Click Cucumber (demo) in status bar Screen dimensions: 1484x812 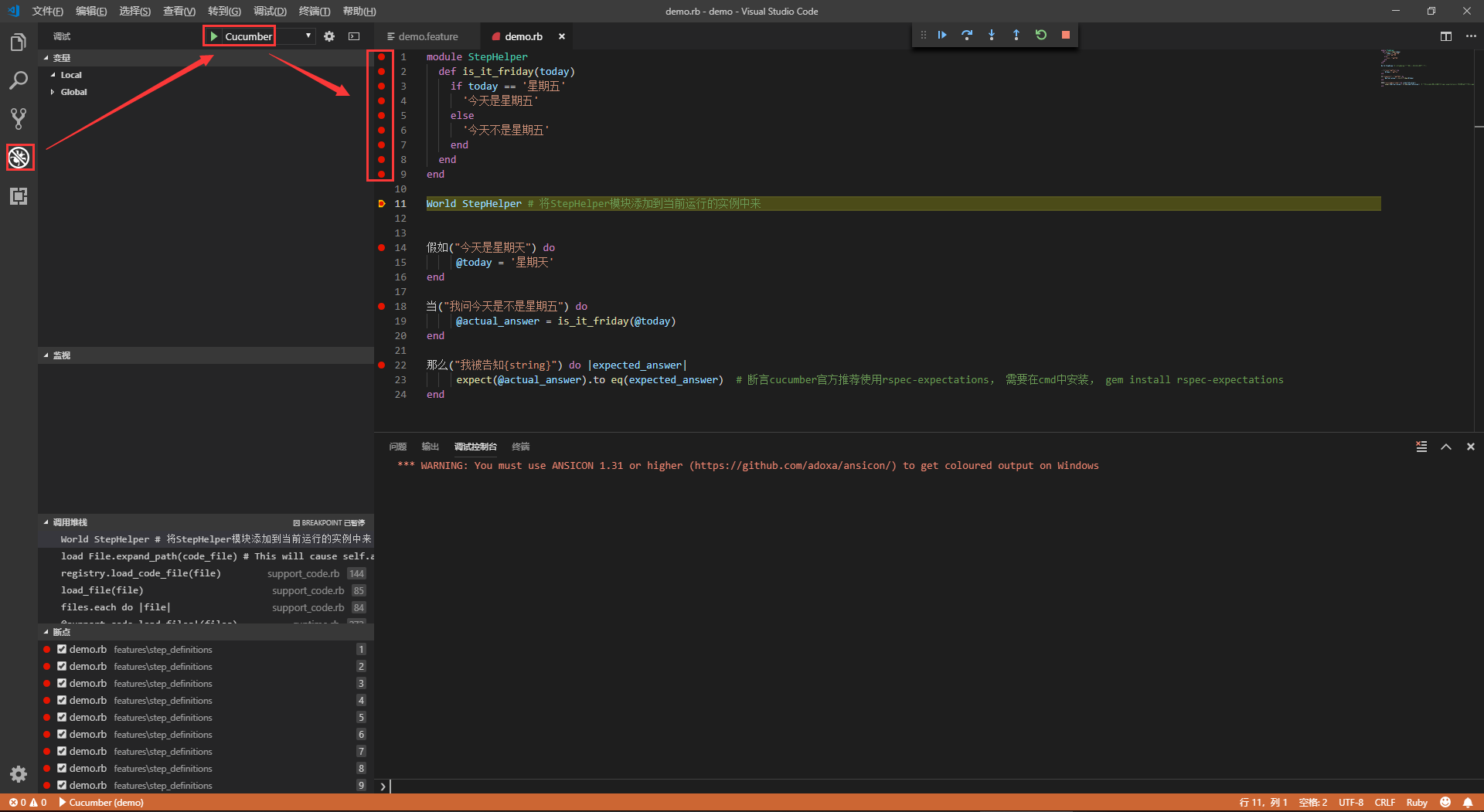click(x=101, y=803)
